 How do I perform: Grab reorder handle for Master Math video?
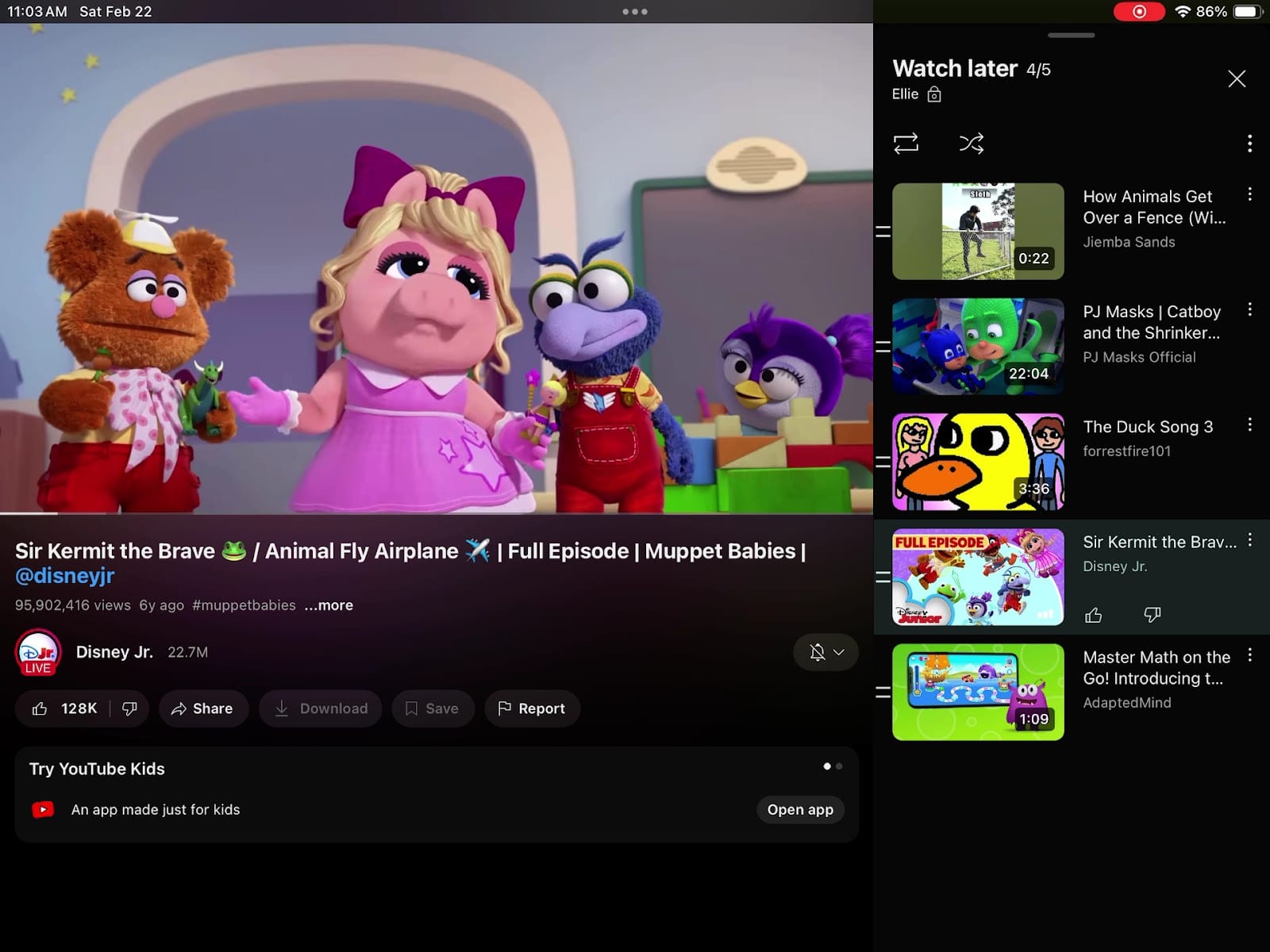(x=883, y=693)
